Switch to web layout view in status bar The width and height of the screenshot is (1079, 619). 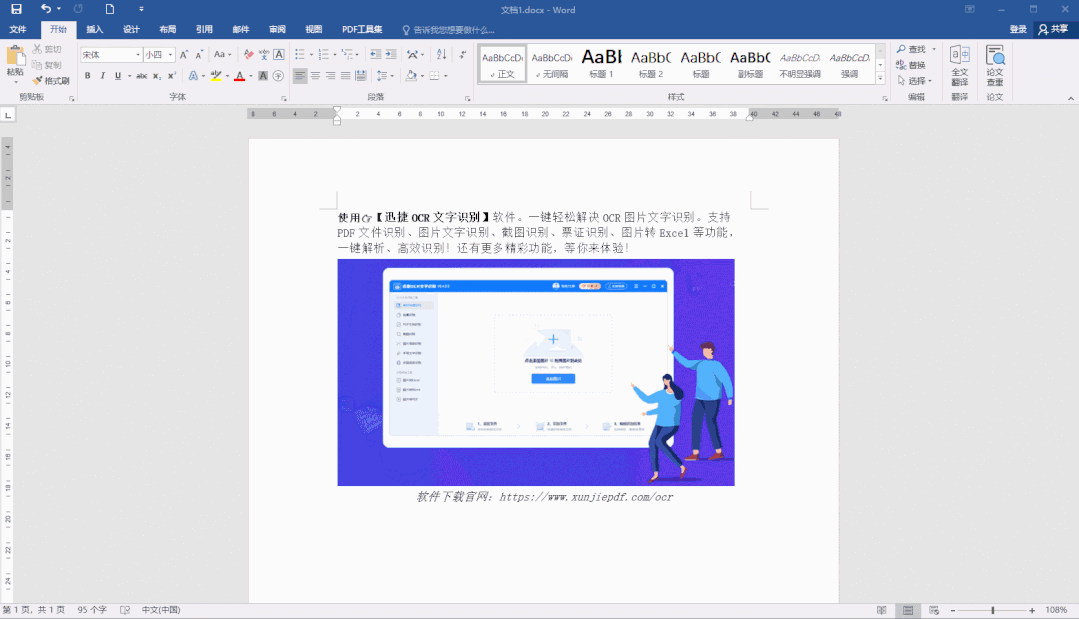click(x=934, y=610)
